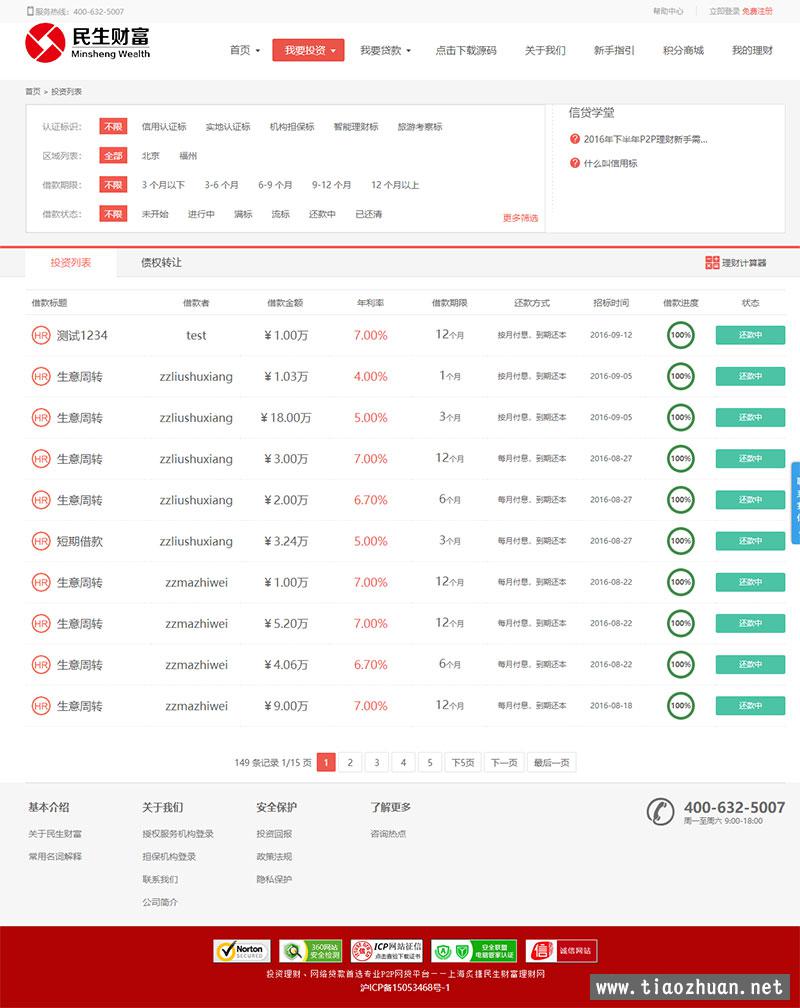Expand the 我要投资 dropdown menu
Viewport: 800px width, 1008px height.
[x=309, y=50]
